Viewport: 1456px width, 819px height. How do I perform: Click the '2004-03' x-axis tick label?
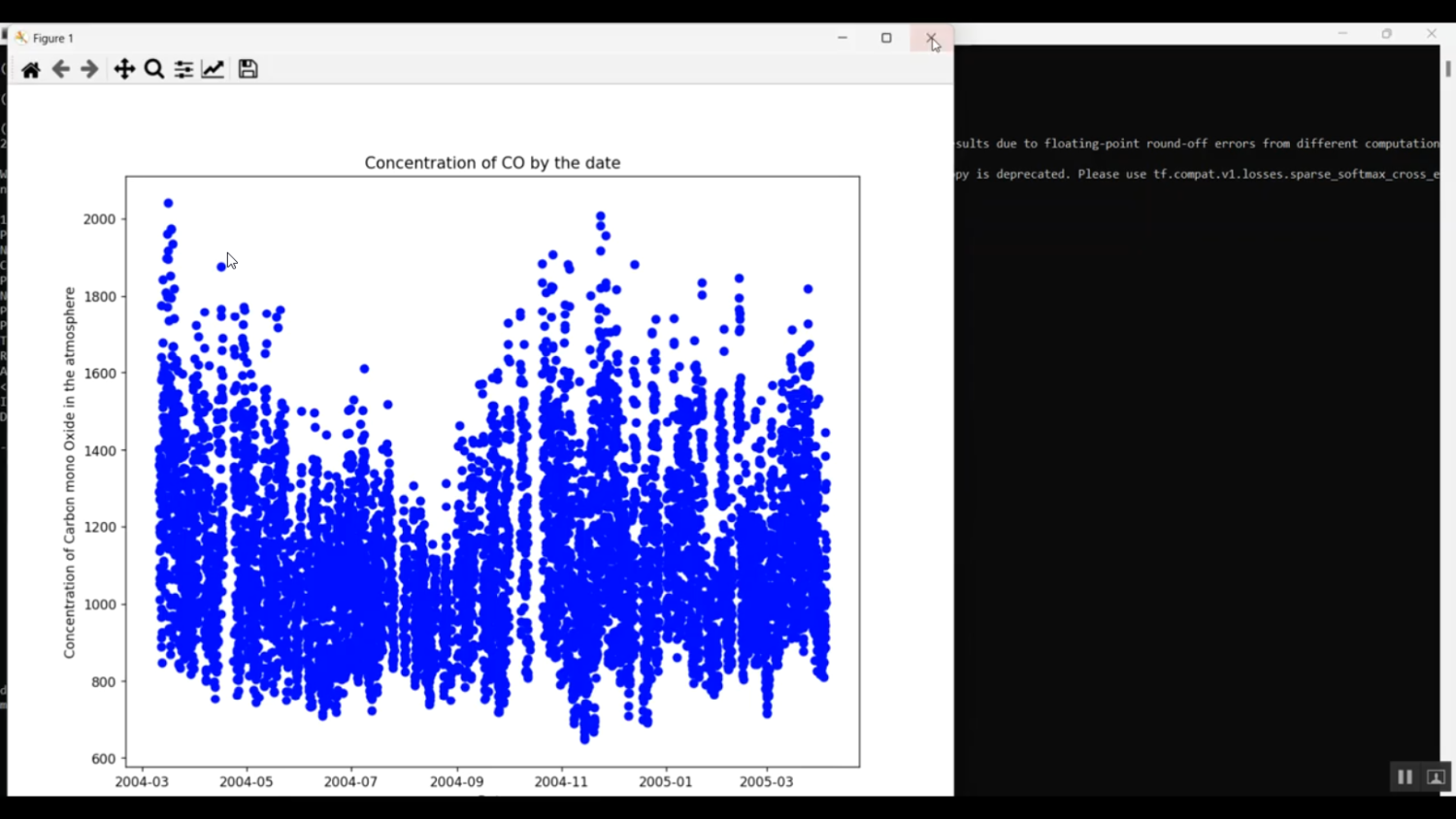point(142,782)
